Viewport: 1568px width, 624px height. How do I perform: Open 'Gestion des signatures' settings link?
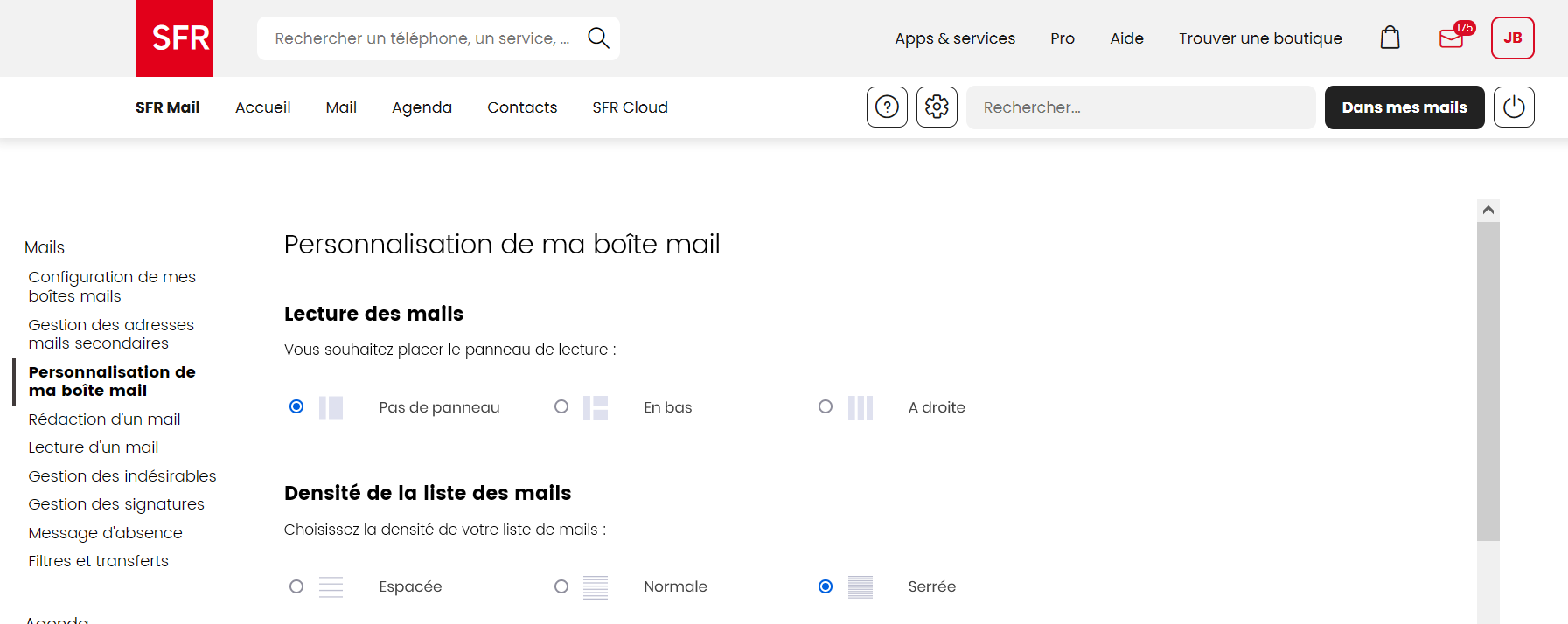[116, 504]
